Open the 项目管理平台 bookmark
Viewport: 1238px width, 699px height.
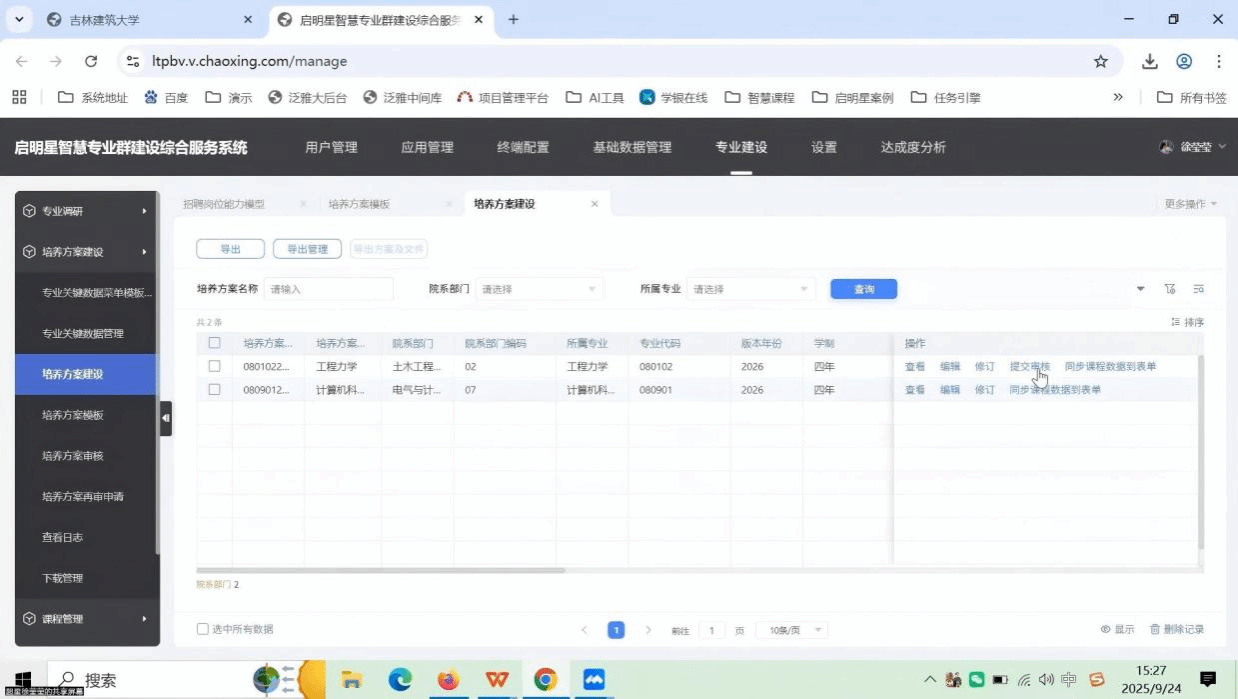[x=503, y=97]
